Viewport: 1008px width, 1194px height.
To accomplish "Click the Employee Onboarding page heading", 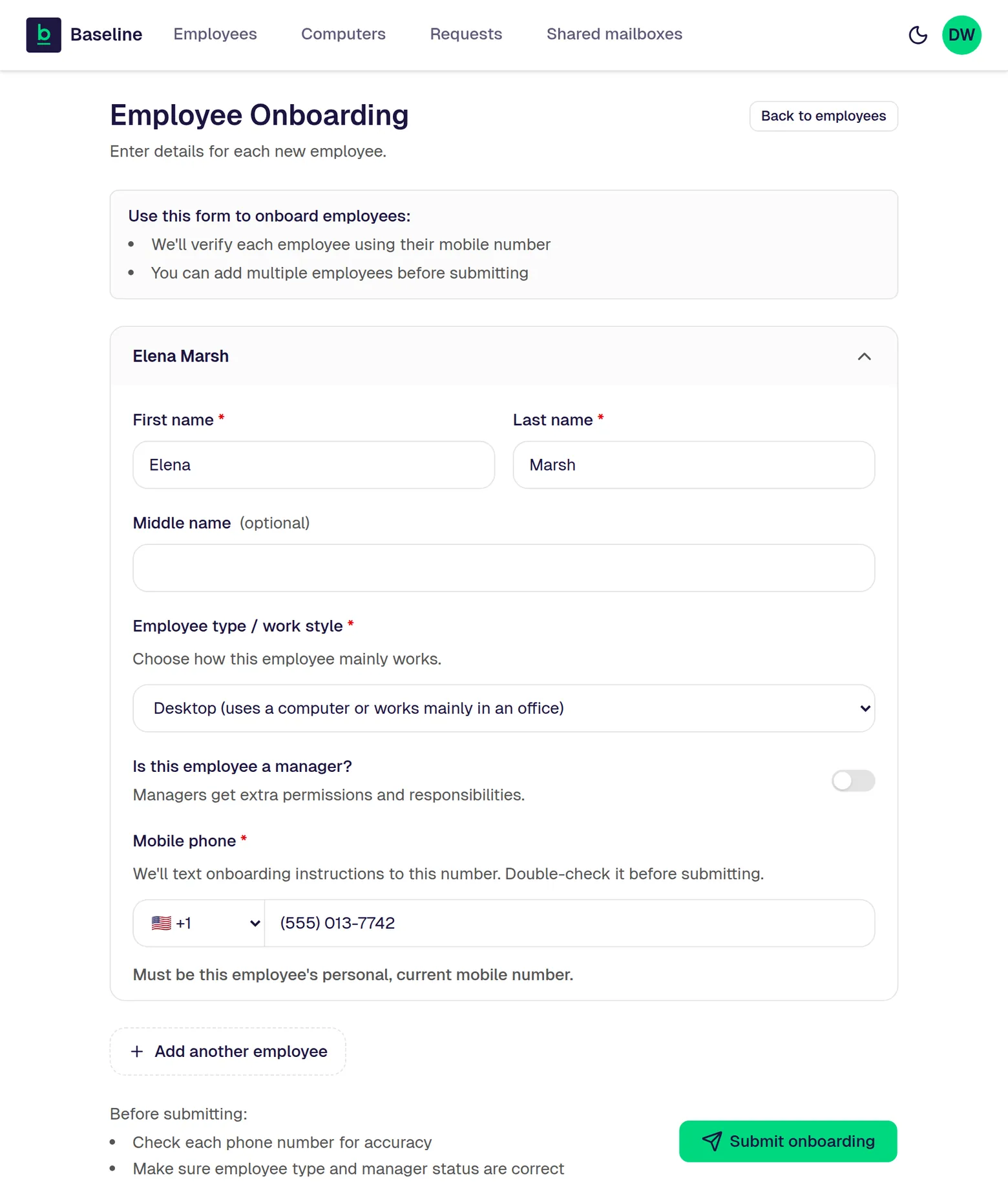I will tap(259, 115).
